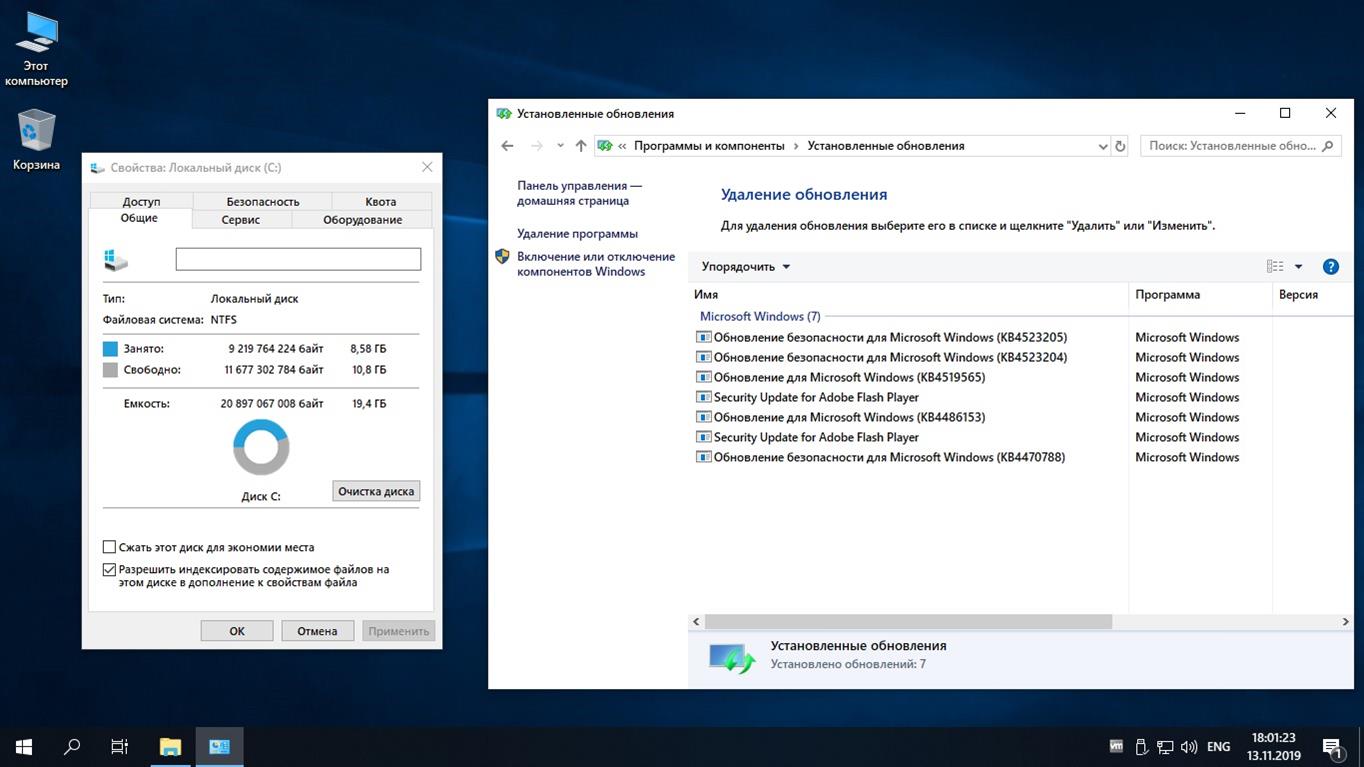This screenshot has height=767, width=1364.
Task: Open the volume icon in system tray
Action: [x=1189, y=746]
